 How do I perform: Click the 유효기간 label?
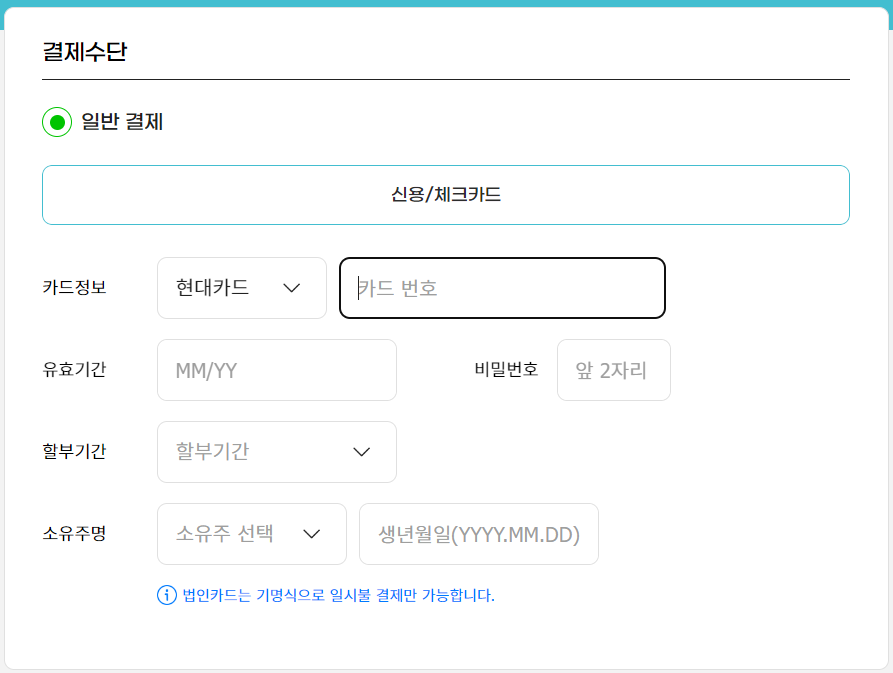point(74,370)
